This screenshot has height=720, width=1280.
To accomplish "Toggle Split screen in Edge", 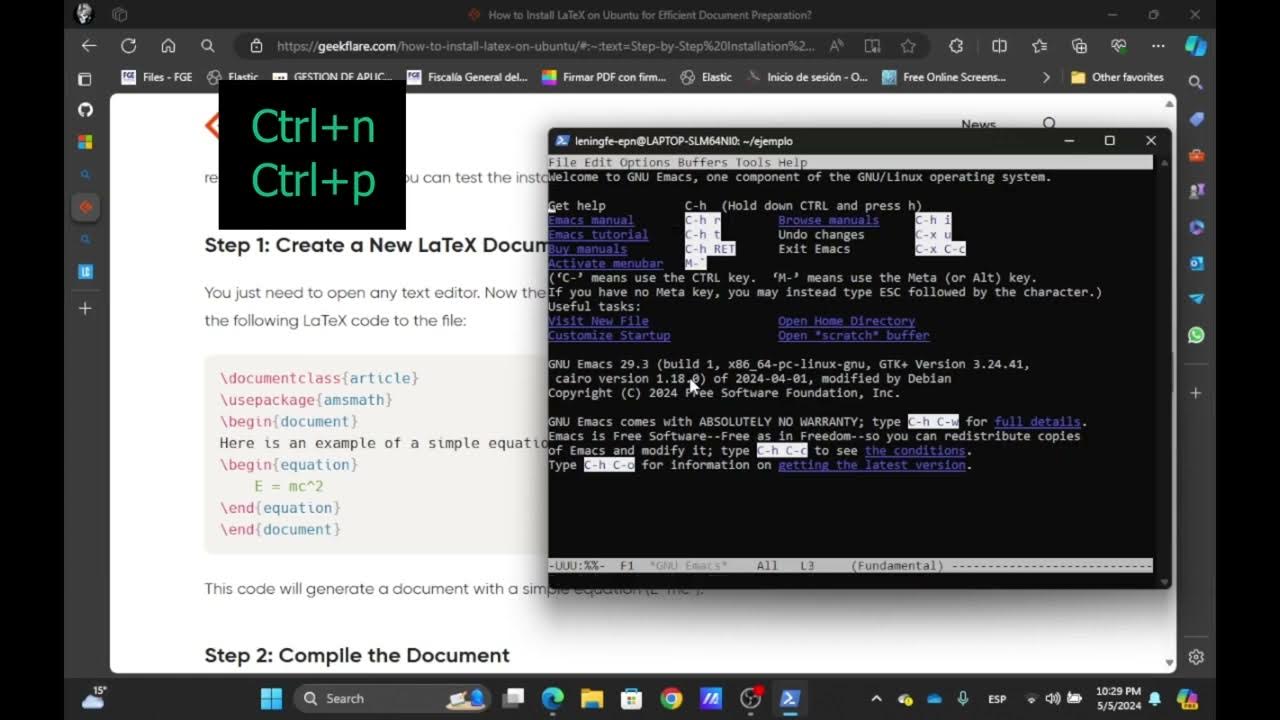I will (999, 46).
